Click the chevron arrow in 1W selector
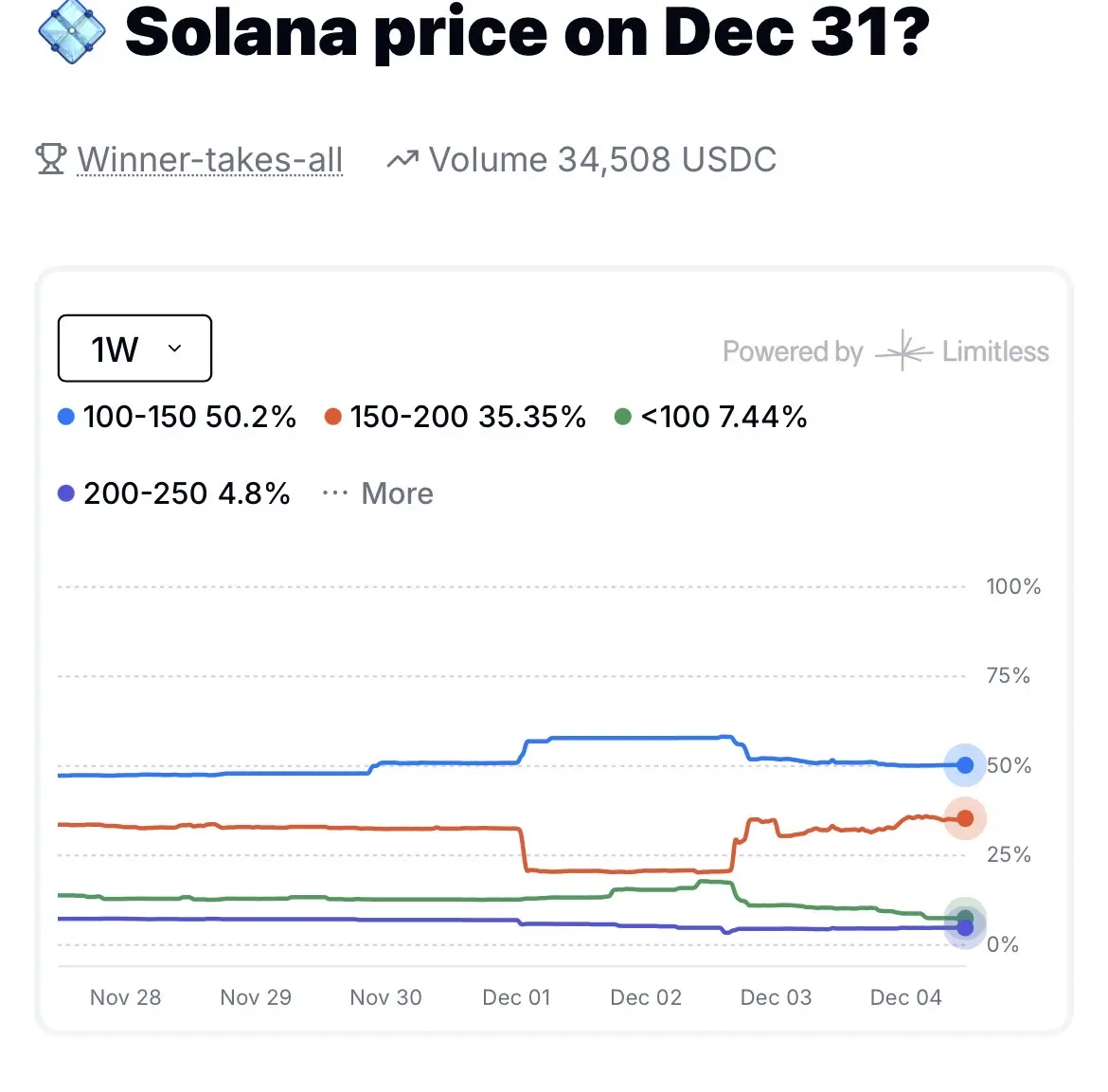This screenshot has width=1108, height=1092. tap(174, 349)
